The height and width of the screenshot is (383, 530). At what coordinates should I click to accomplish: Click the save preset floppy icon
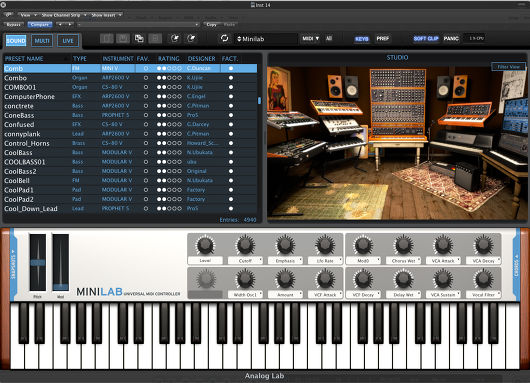pyautogui.click(x=123, y=39)
